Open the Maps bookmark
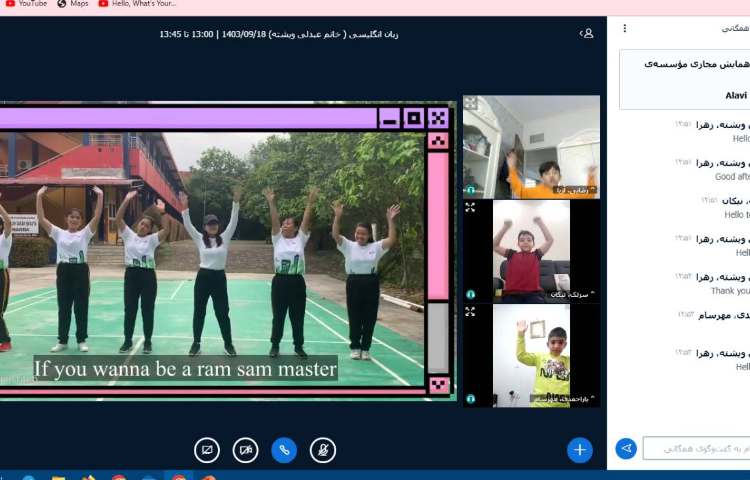 click(72, 4)
